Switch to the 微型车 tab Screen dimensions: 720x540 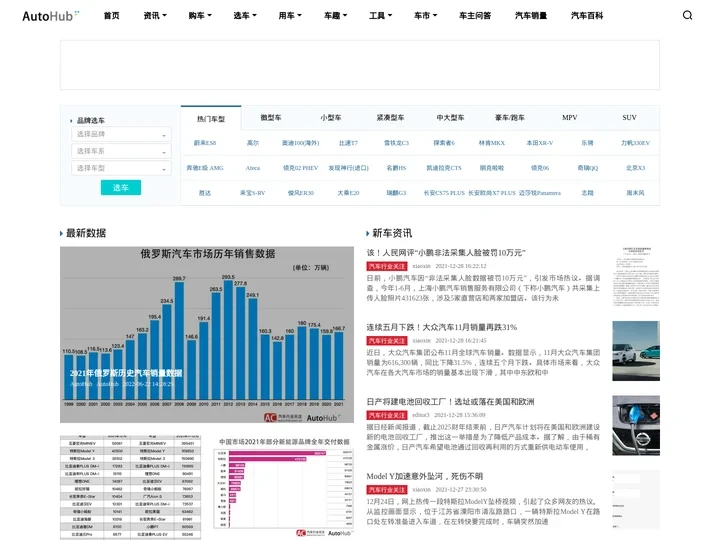coord(271,118)
